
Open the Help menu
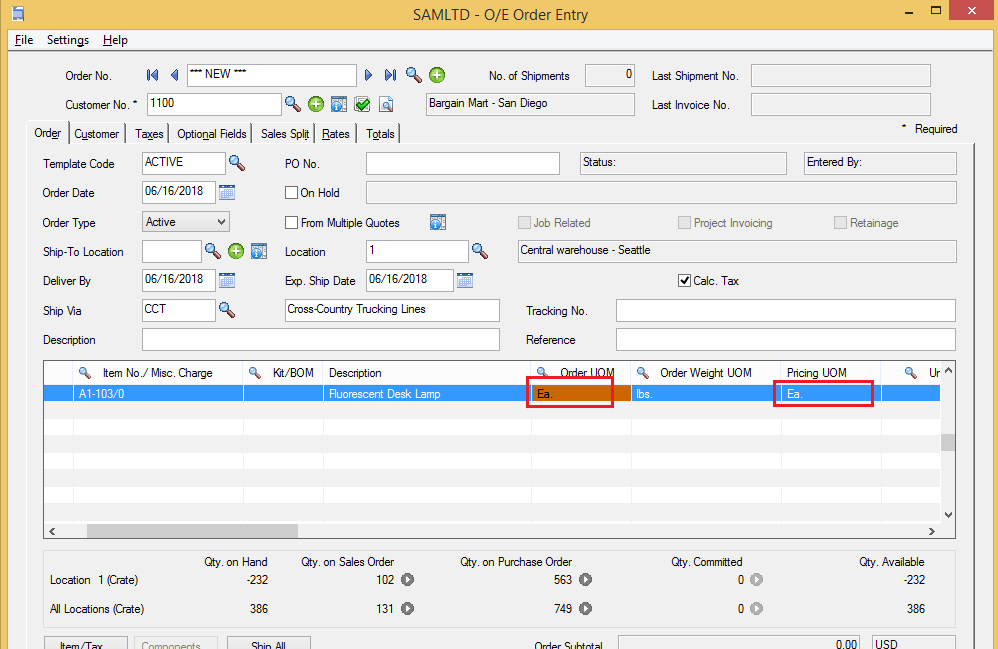115,40
